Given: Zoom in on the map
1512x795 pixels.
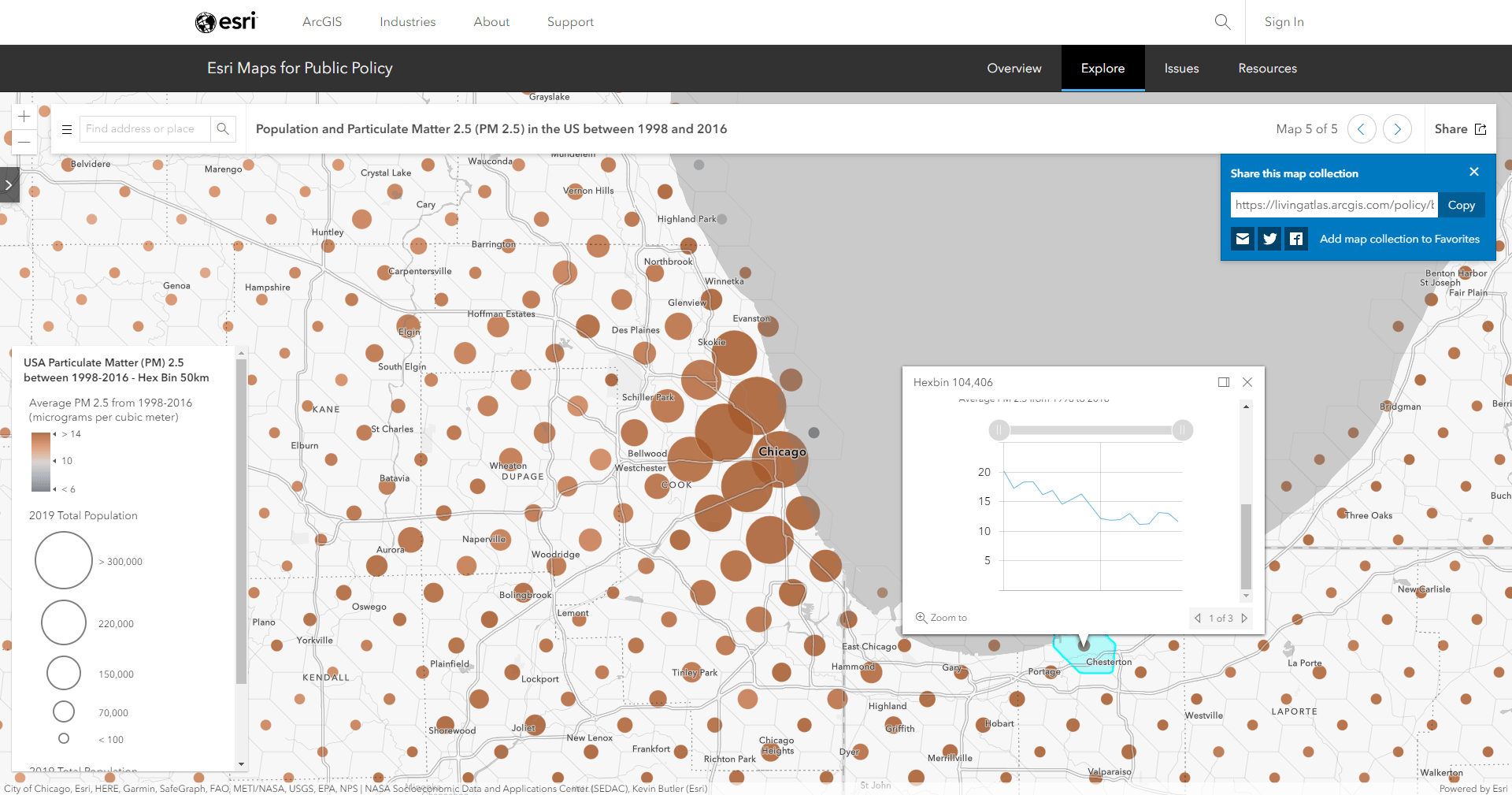Looking at the screenshot, I should click(x=24, y=117).
